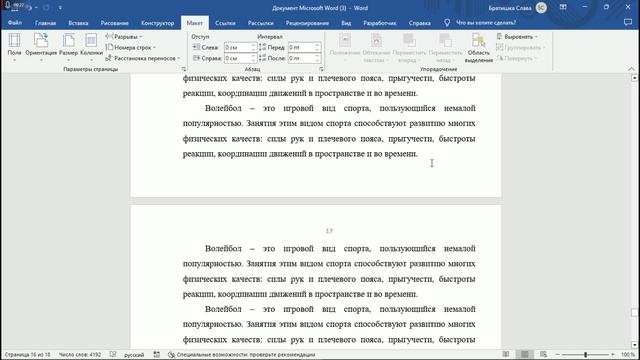Open the Абзац paragraph dialog launcher

tap(321, 69)
